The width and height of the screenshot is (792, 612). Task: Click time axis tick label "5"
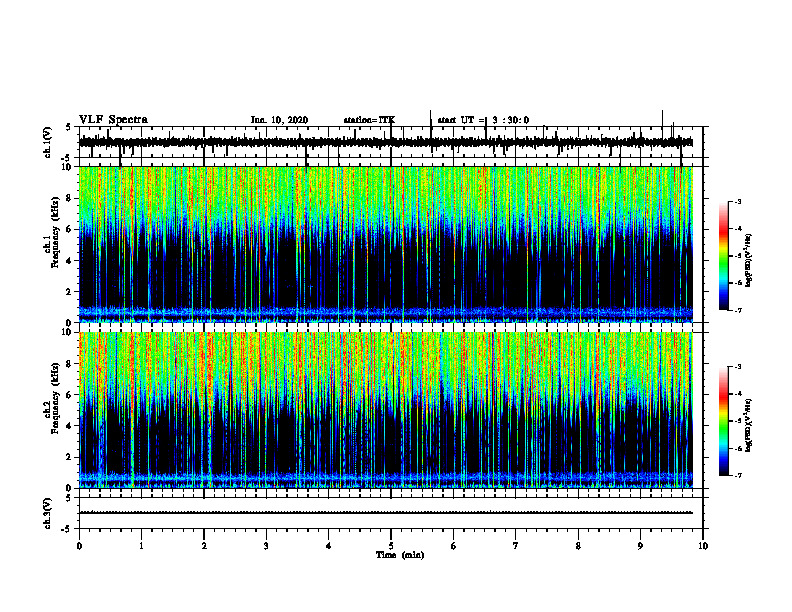point(391,546)
